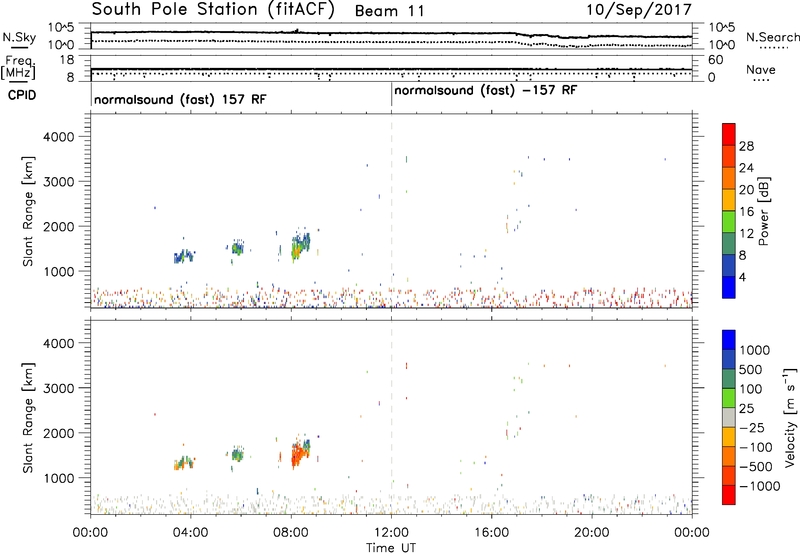Click the 08:30 UT scatter cluster in the power panel
800x554 pixels.
[x=300, y=246]
